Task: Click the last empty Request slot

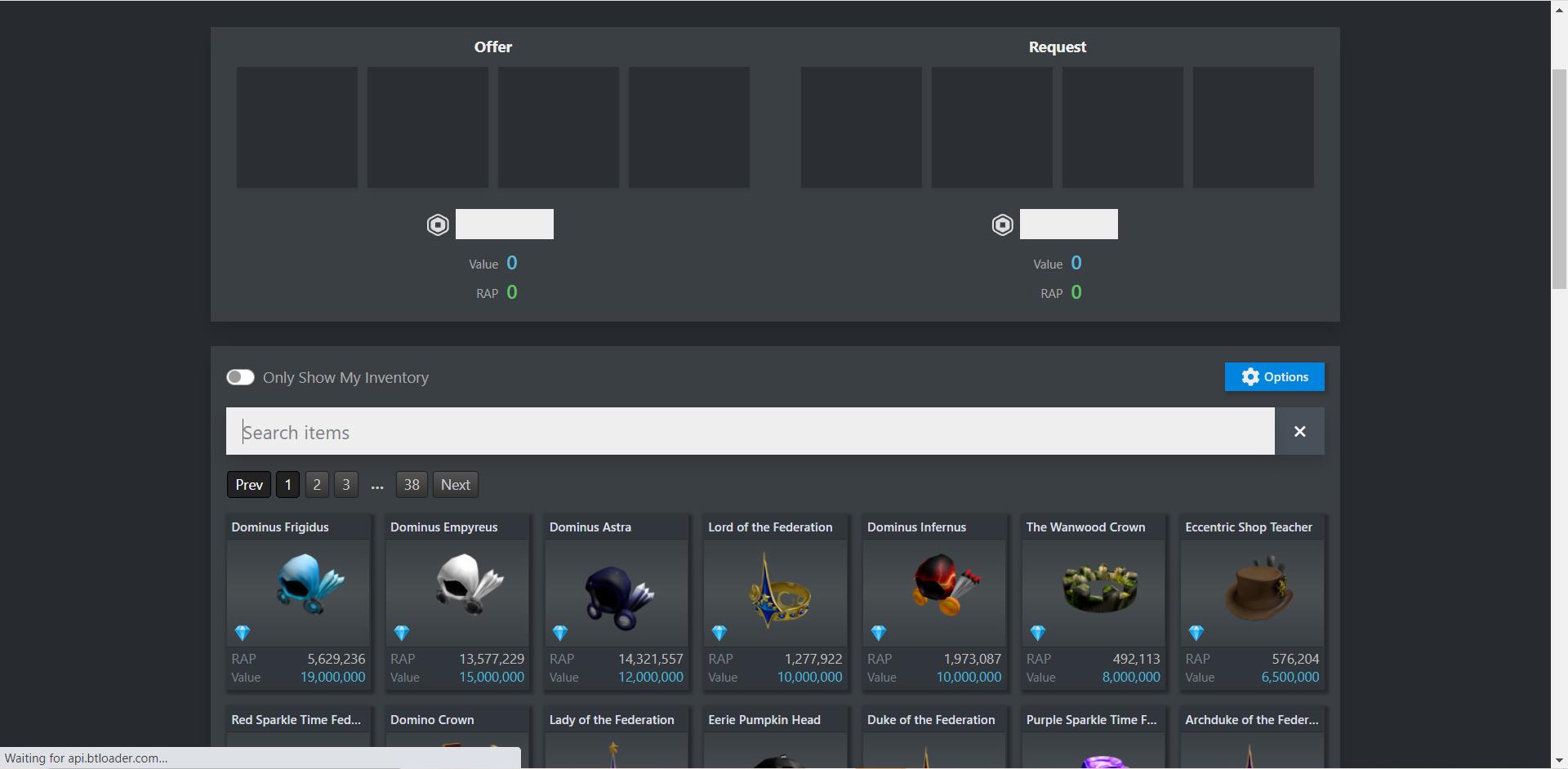Action: coord(1254,127)
